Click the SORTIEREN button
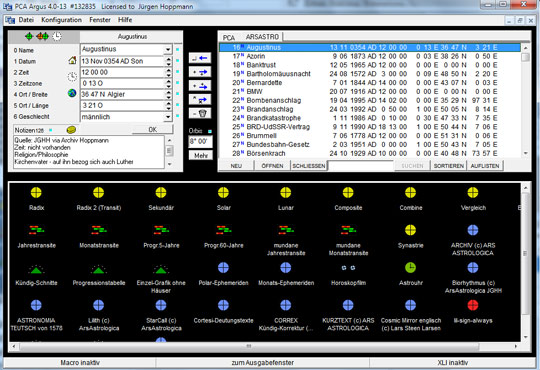This screenshot has height=370, width=540. [x=448, y=166]
